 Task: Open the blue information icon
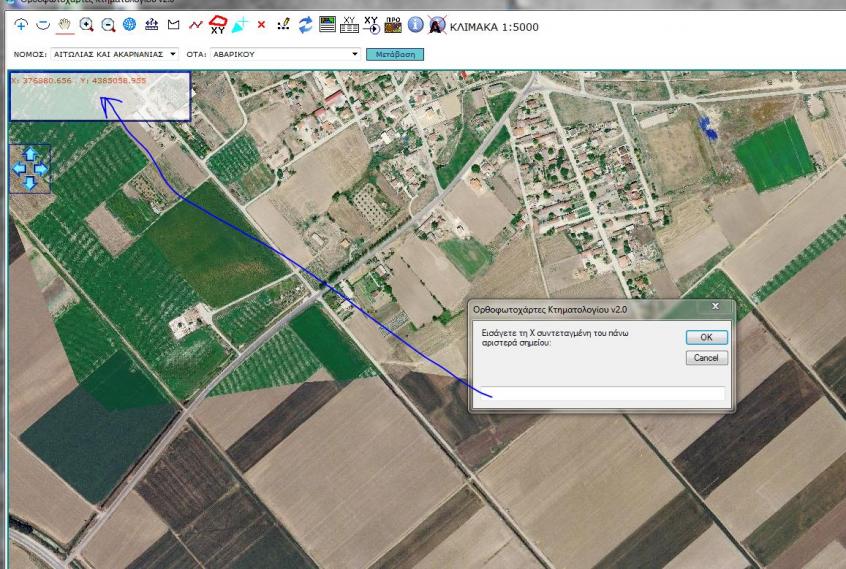(x=415, y=24)
